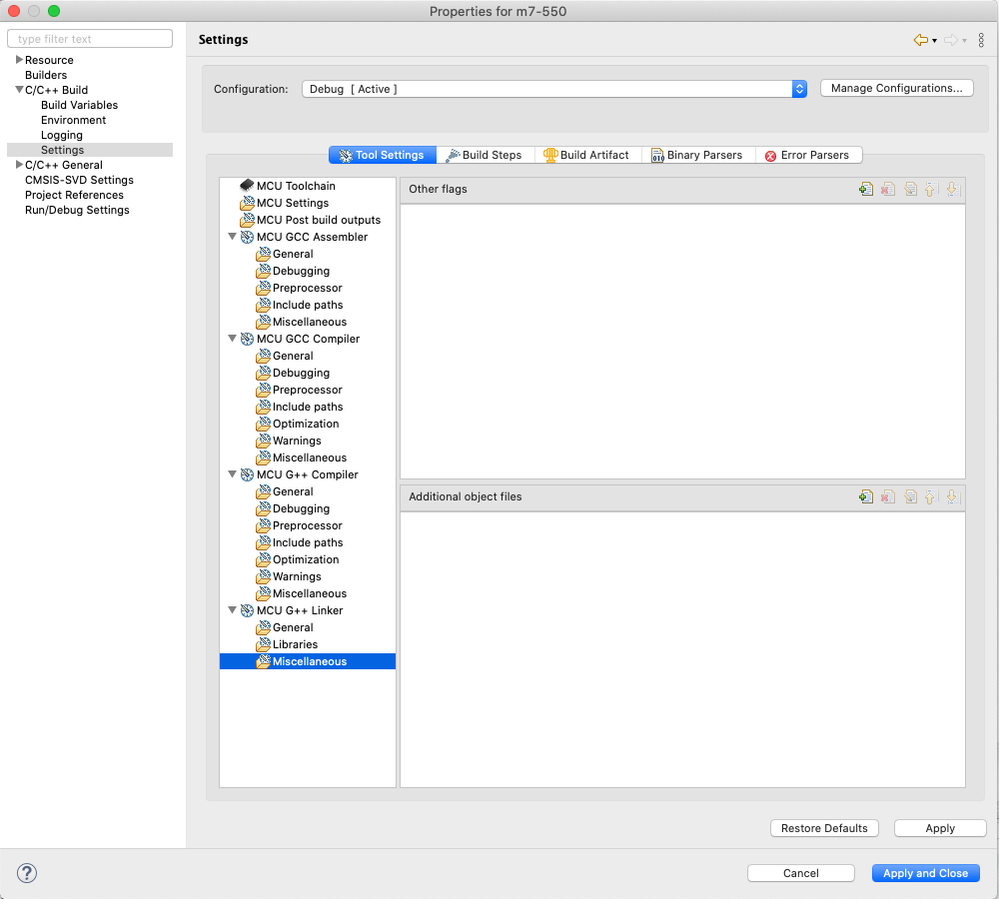Select General under MCU GCC Assembler
This screenshot has height=899, width=999.
point(292,254)
